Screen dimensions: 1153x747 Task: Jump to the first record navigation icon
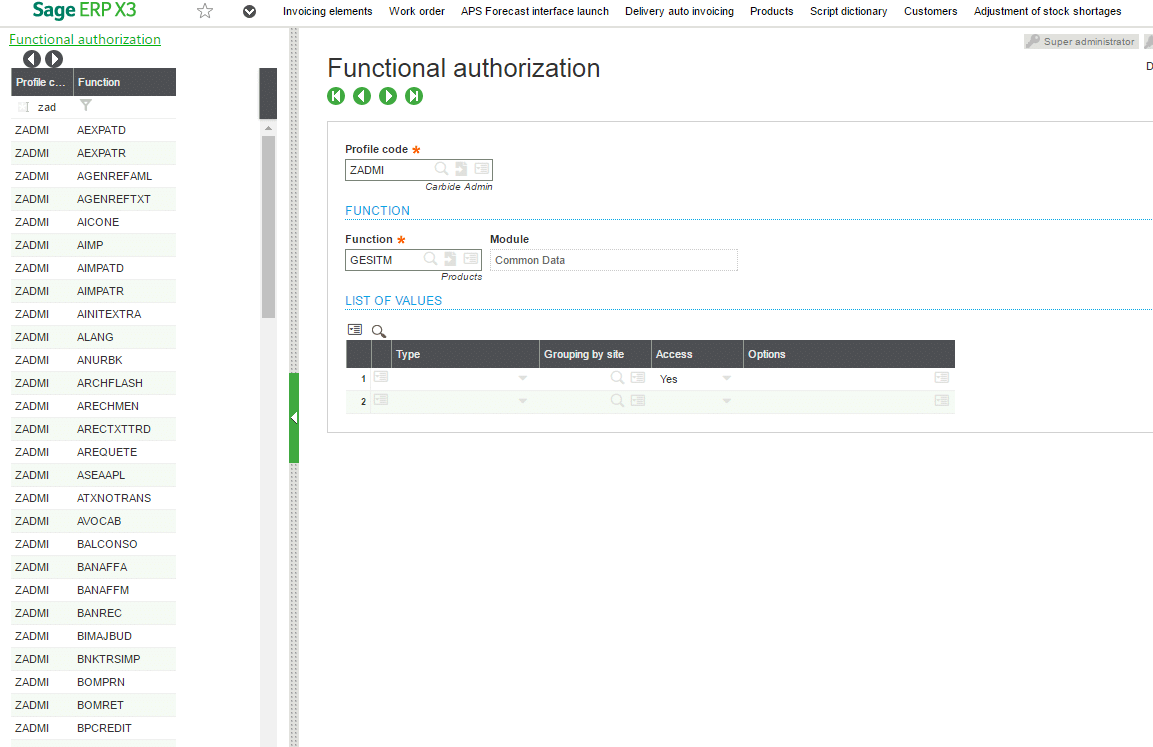click(x=336, y=96)
